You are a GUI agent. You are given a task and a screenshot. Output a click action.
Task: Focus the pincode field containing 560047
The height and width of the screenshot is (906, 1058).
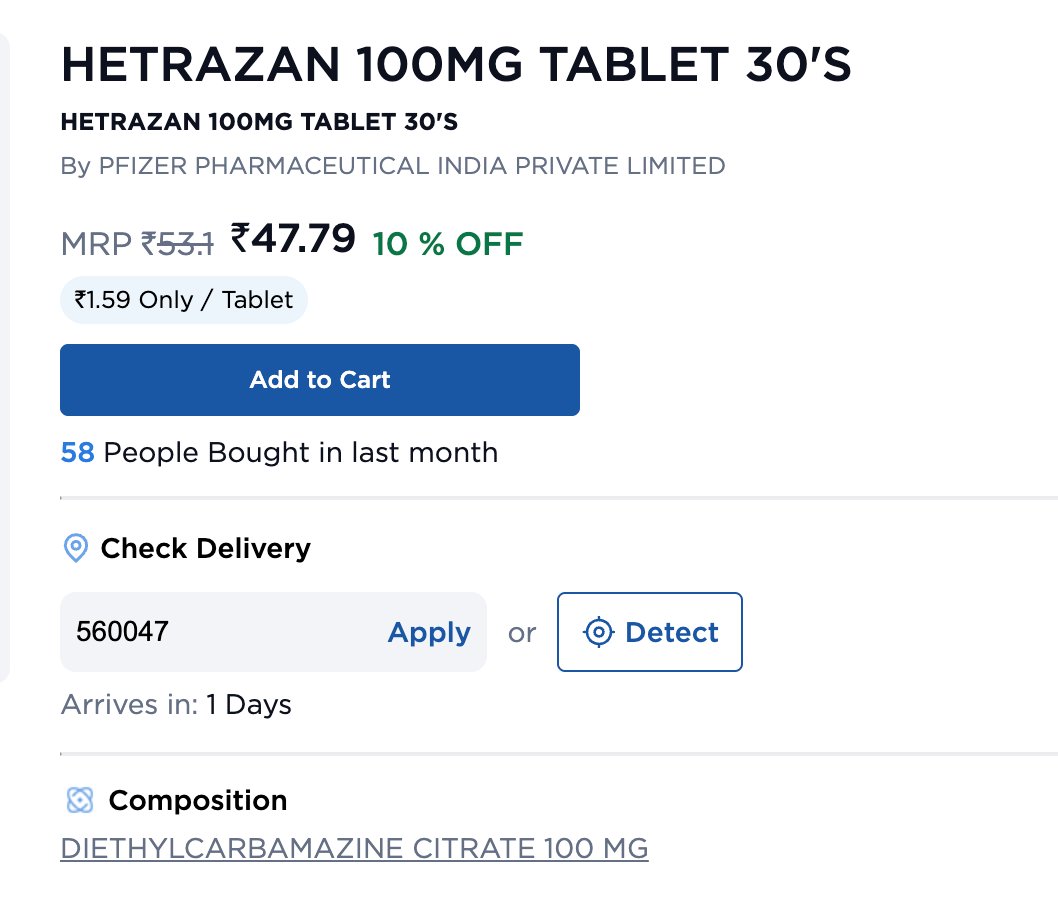[x=220, y=632]
